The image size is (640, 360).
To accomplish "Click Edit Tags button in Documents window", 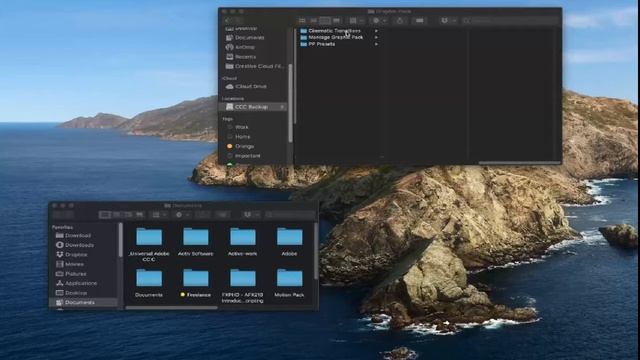I will pos(222,215).
